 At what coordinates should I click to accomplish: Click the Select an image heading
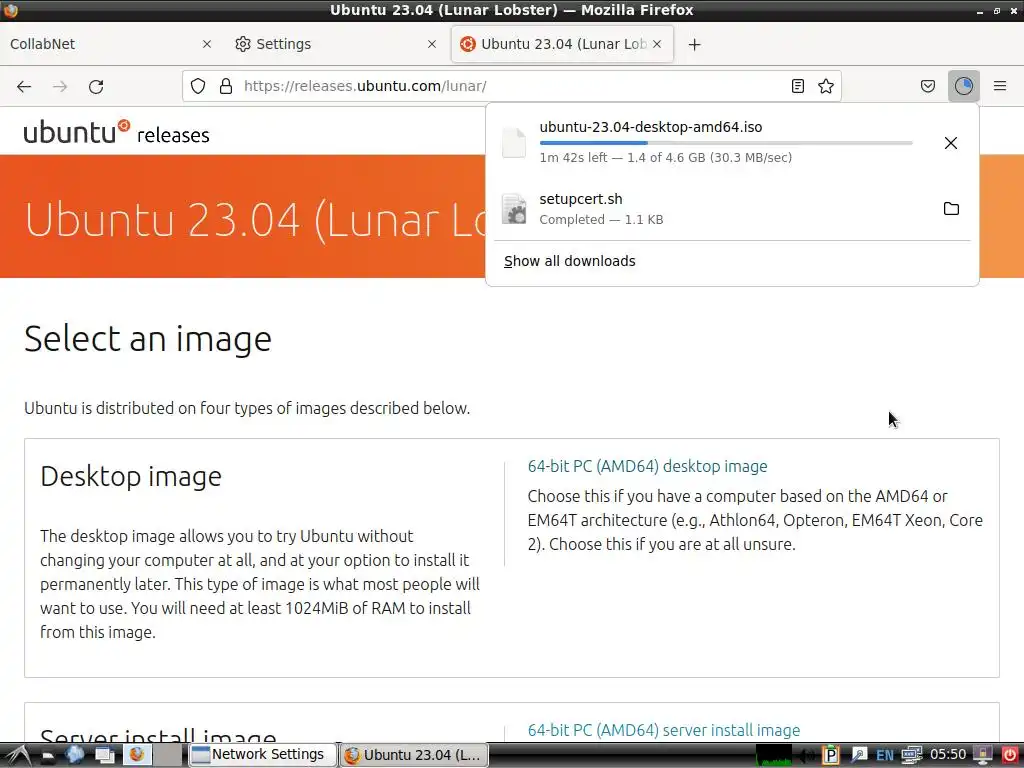tap(148, 339)
